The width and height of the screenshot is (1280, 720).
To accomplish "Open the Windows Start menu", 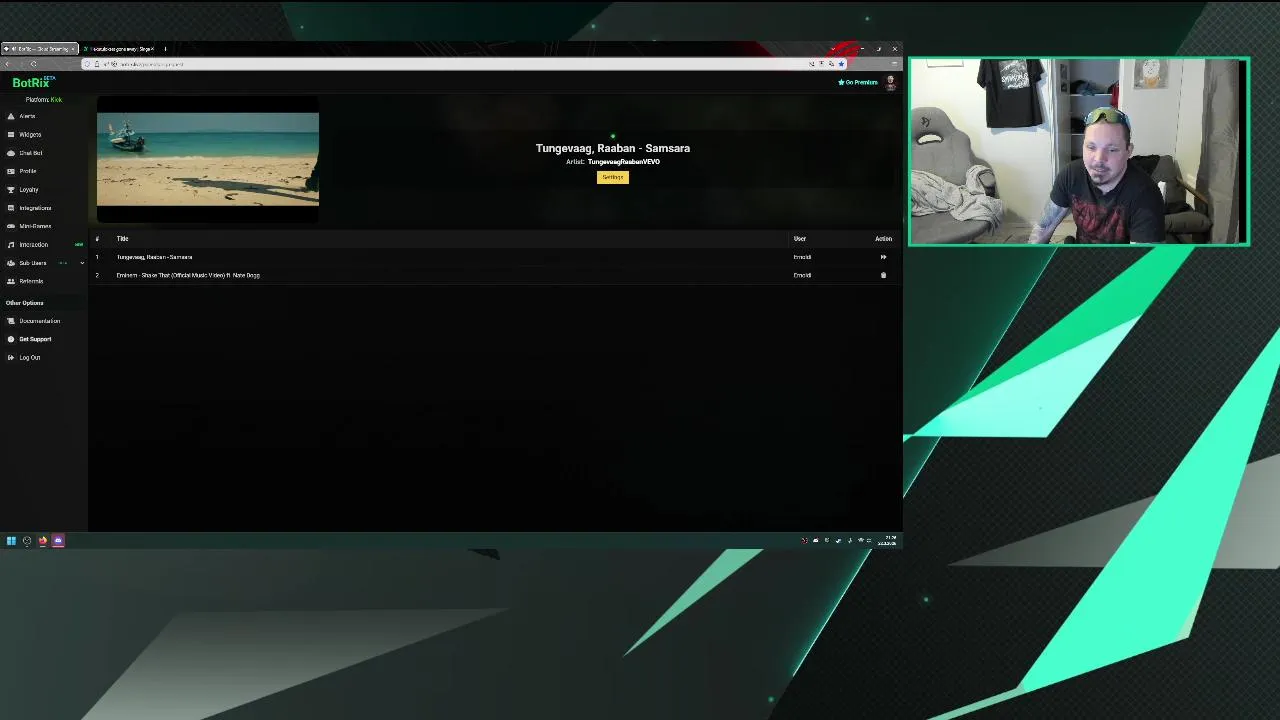I will coord(11,541).
